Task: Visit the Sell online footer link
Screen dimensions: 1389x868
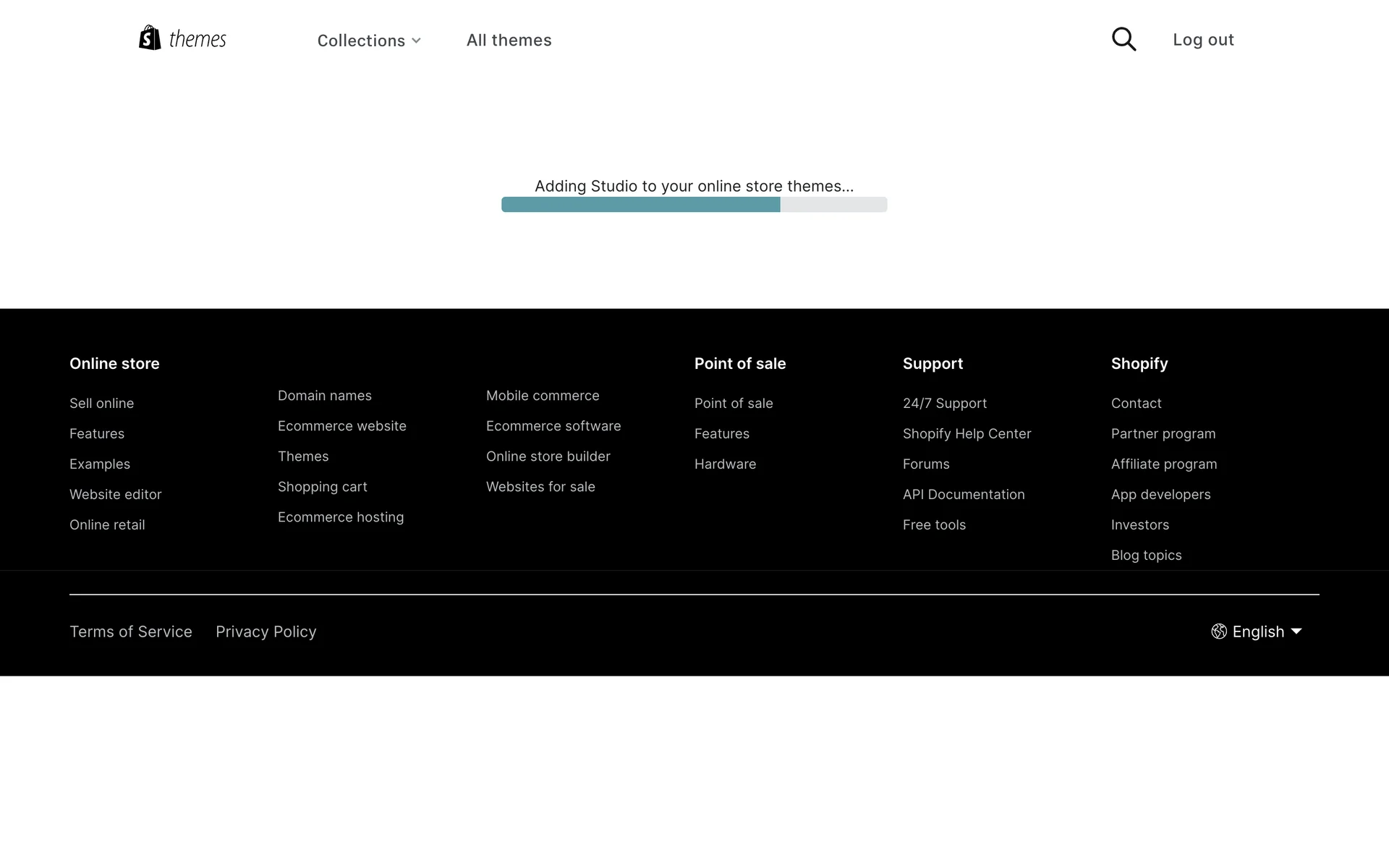Action: 101,404
